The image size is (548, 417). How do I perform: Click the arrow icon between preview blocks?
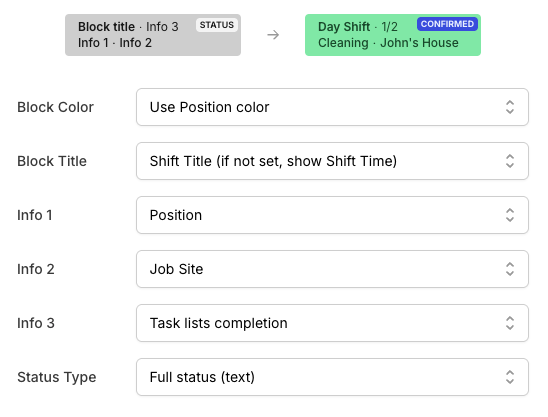pos(273,35)
